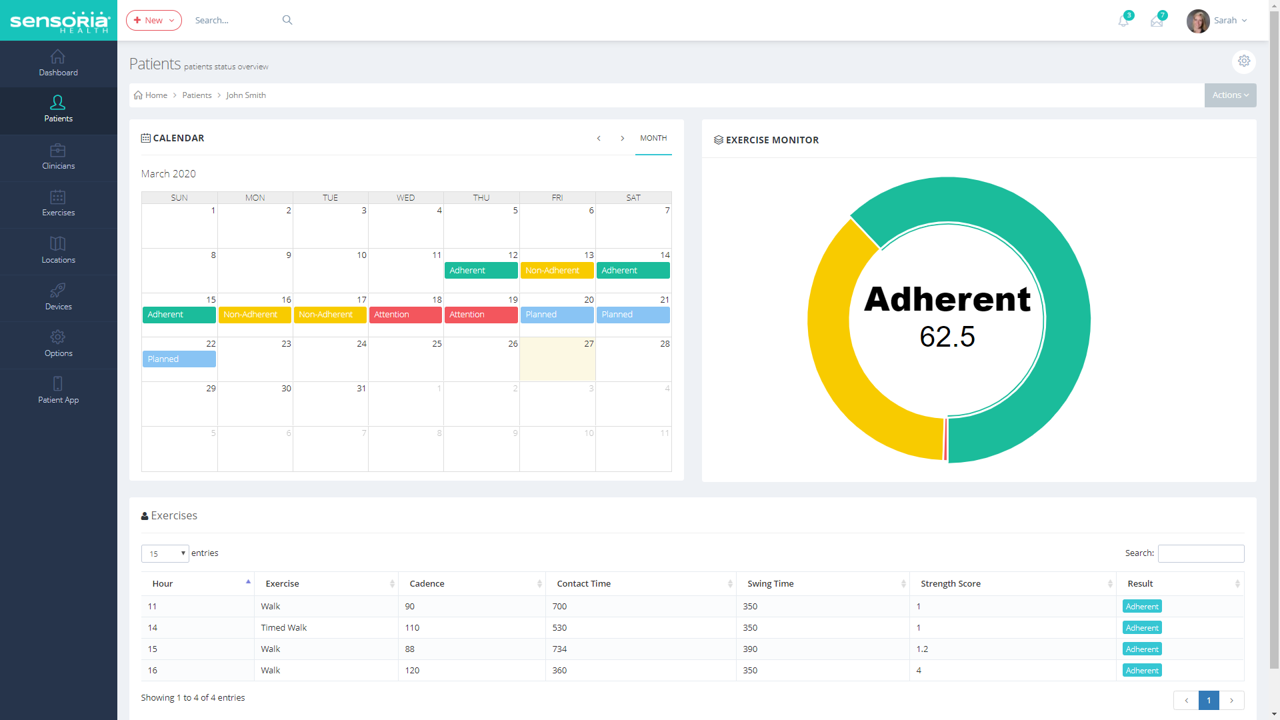Select the Attention event on March 18
The image size is (1280, 720).
[405, 314]
